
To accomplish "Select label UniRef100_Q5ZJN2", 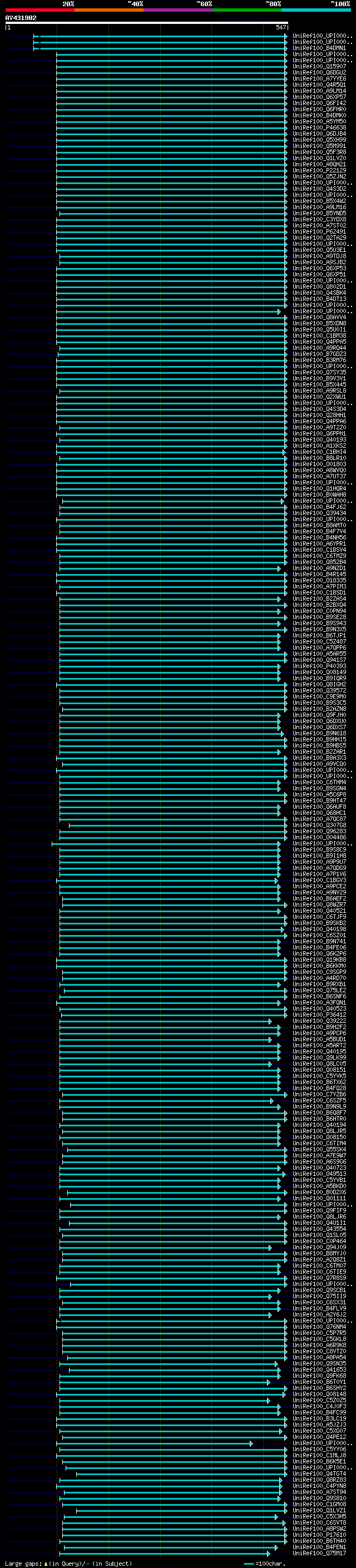I will coord(319,176).
